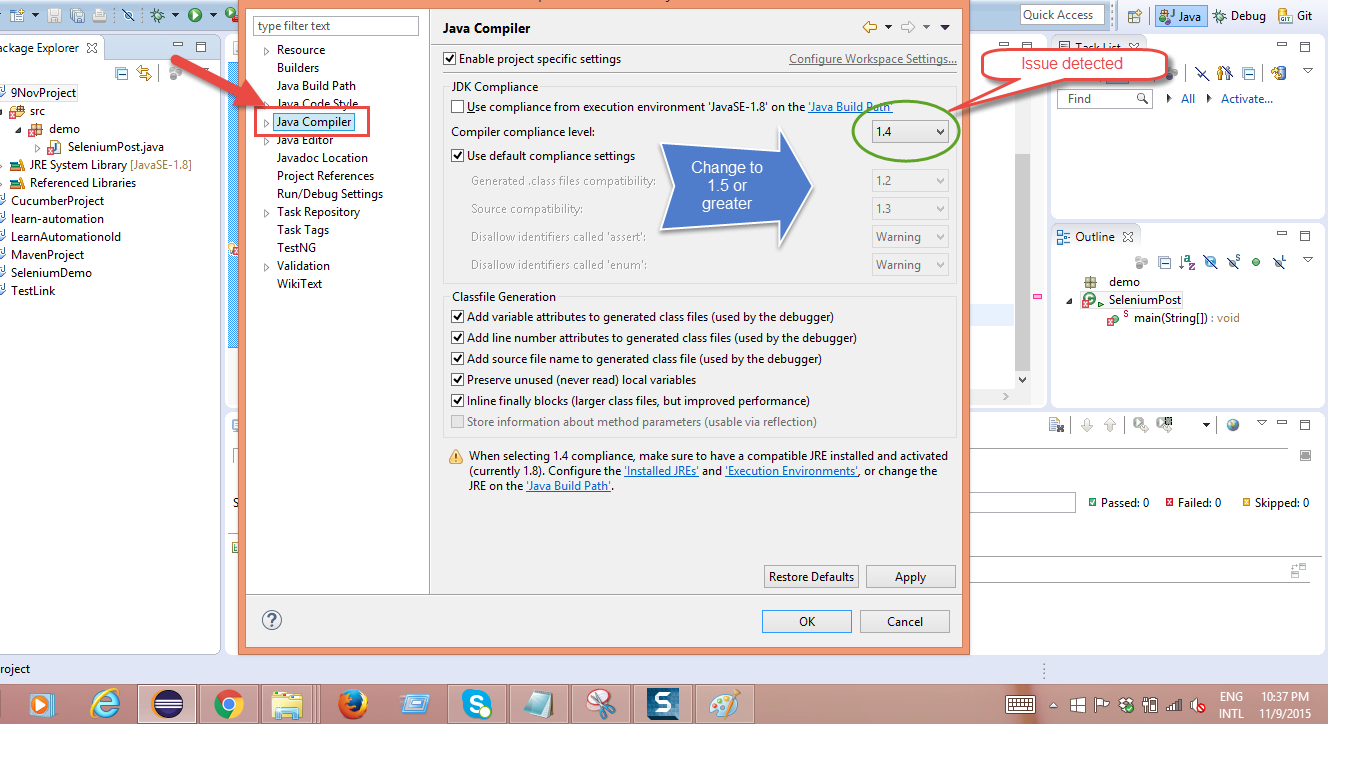Open Firefox from the Windows taskbar
Screen dimensions: 1366x768
pos(351,705)
